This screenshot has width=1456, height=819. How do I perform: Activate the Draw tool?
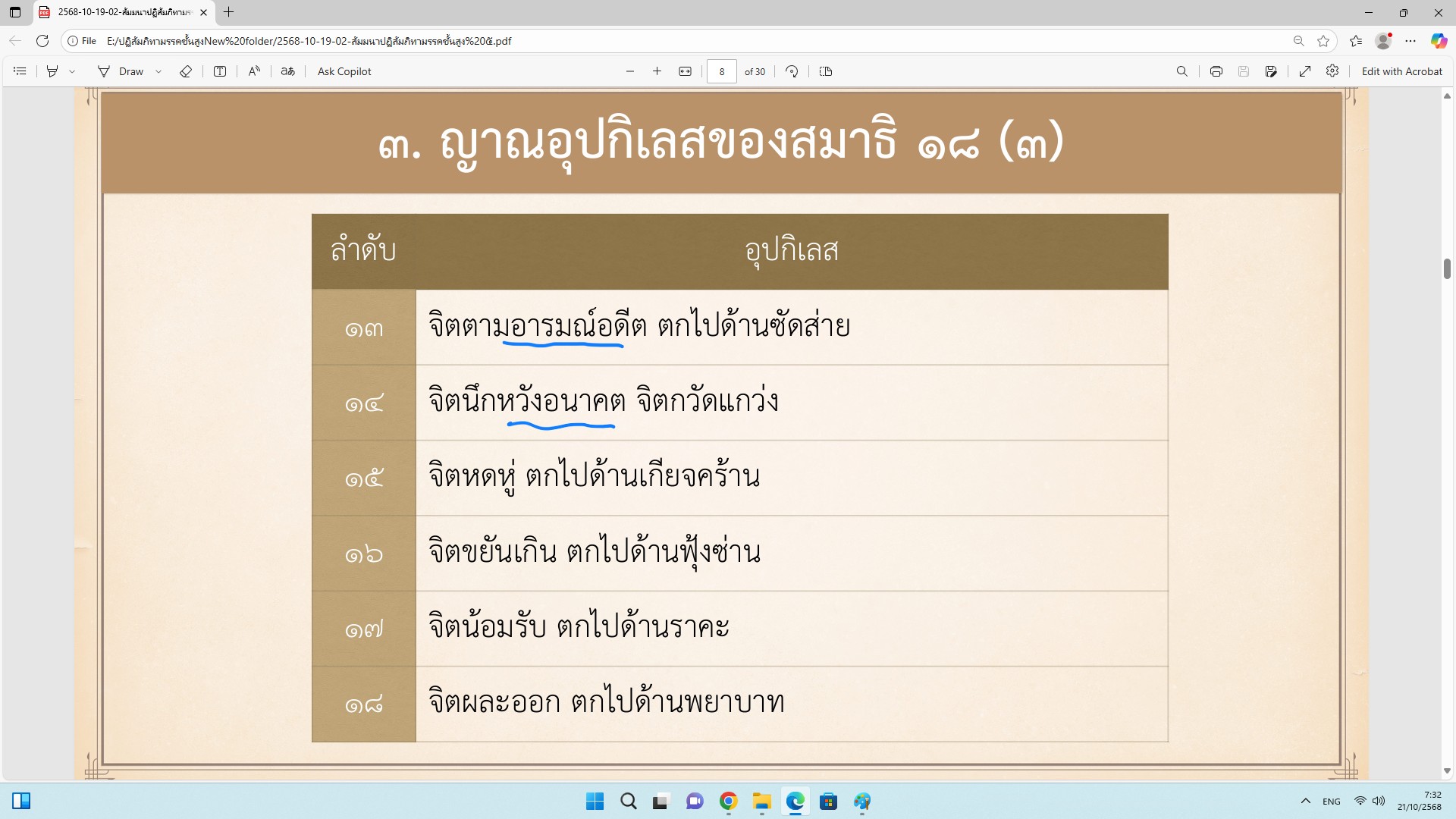(x=121, y=71)
